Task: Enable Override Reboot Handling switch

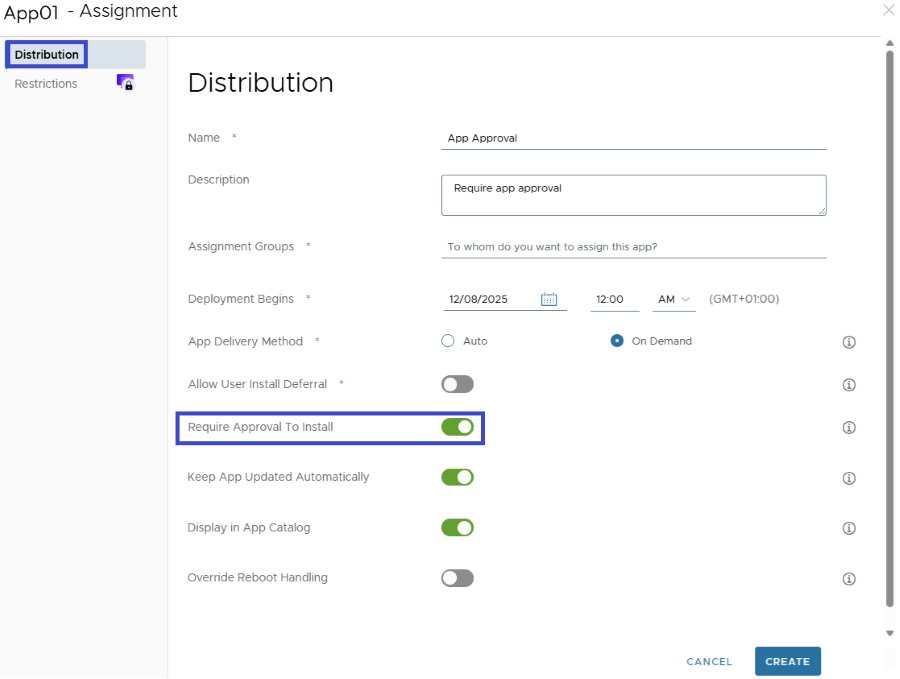Action: pos(457,578)
